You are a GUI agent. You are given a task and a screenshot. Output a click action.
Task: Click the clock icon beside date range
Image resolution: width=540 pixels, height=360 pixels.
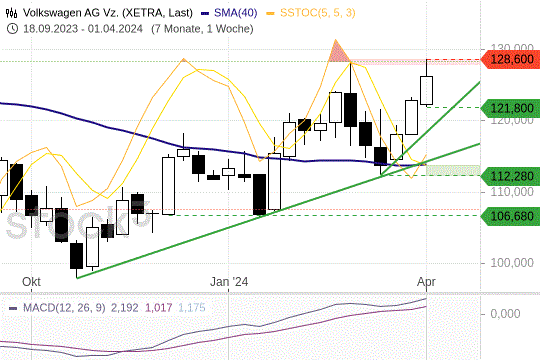12,29
